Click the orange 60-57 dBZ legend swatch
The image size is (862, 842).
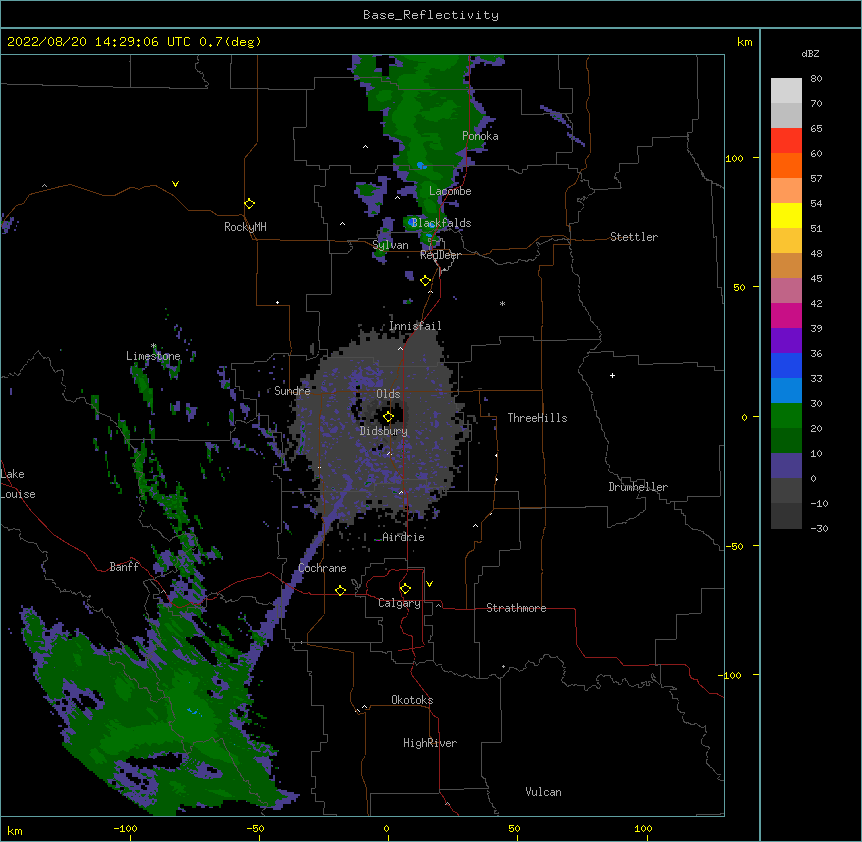[x=786, y=165]
